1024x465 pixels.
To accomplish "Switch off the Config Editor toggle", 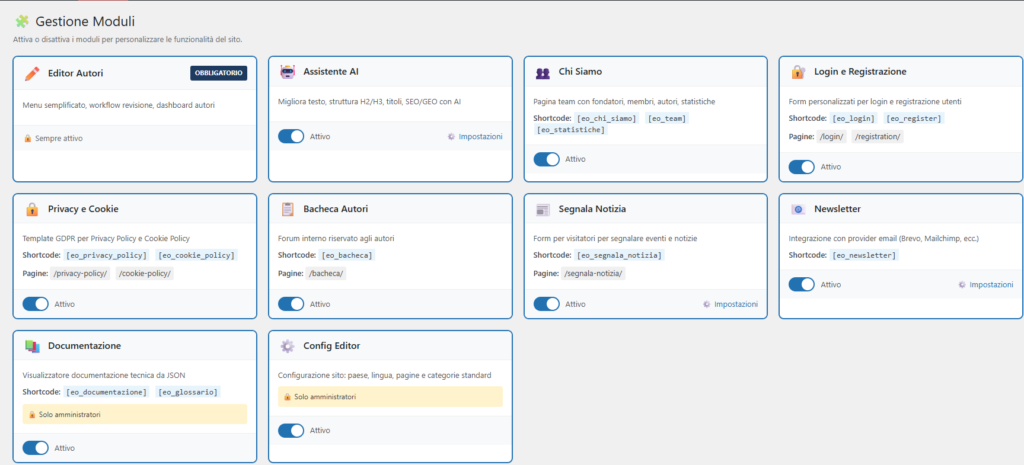I will pos(291,430).
